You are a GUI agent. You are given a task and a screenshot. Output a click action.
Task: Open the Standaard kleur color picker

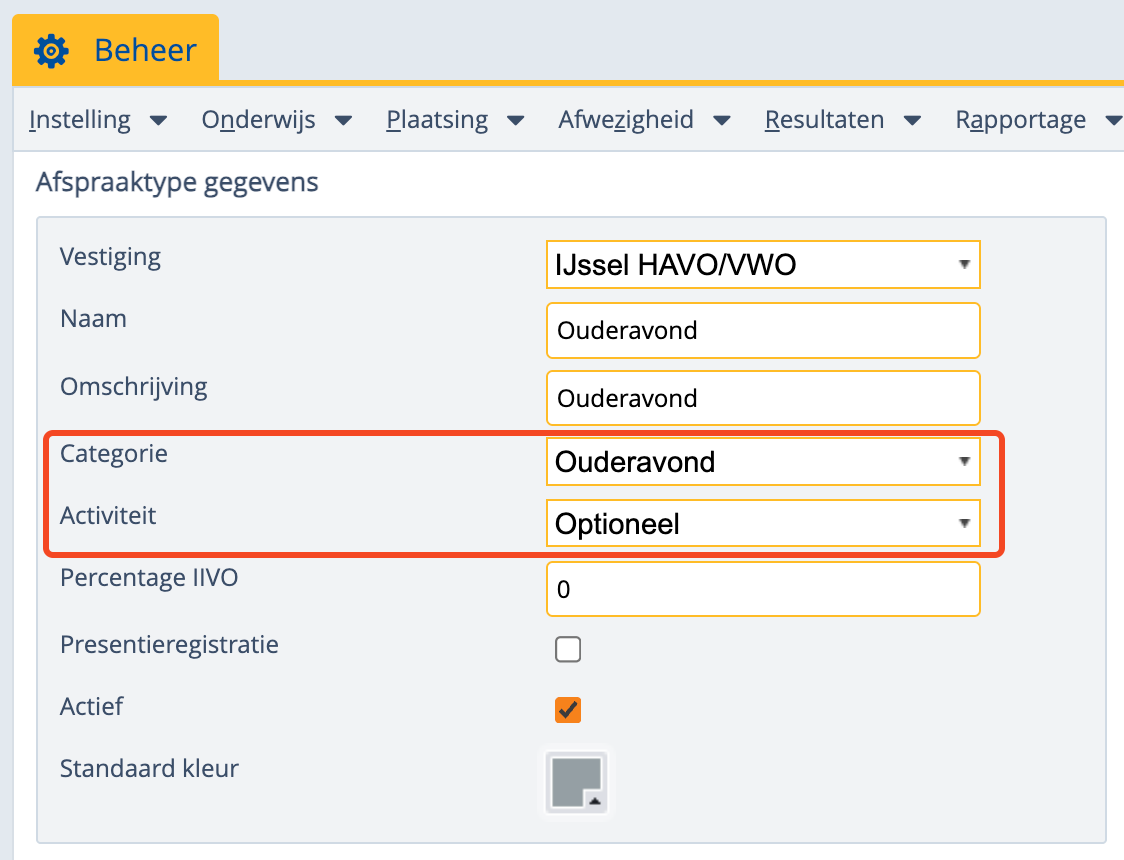pyautogui.click(x=575, y=781)
